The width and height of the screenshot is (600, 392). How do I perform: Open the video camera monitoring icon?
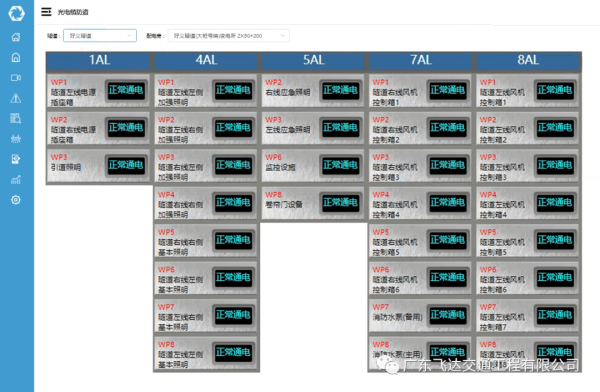pyautogui.click(x=16, y=78)
